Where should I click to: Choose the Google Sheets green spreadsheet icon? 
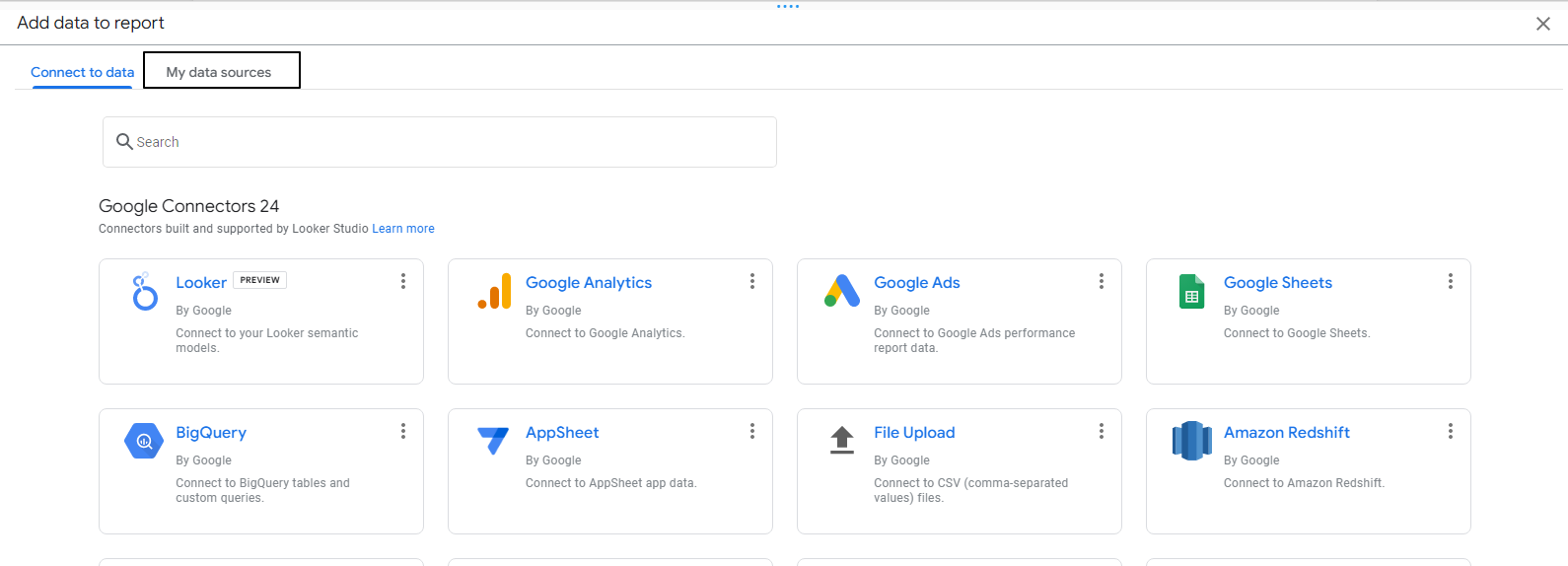tap(1191, 292)
